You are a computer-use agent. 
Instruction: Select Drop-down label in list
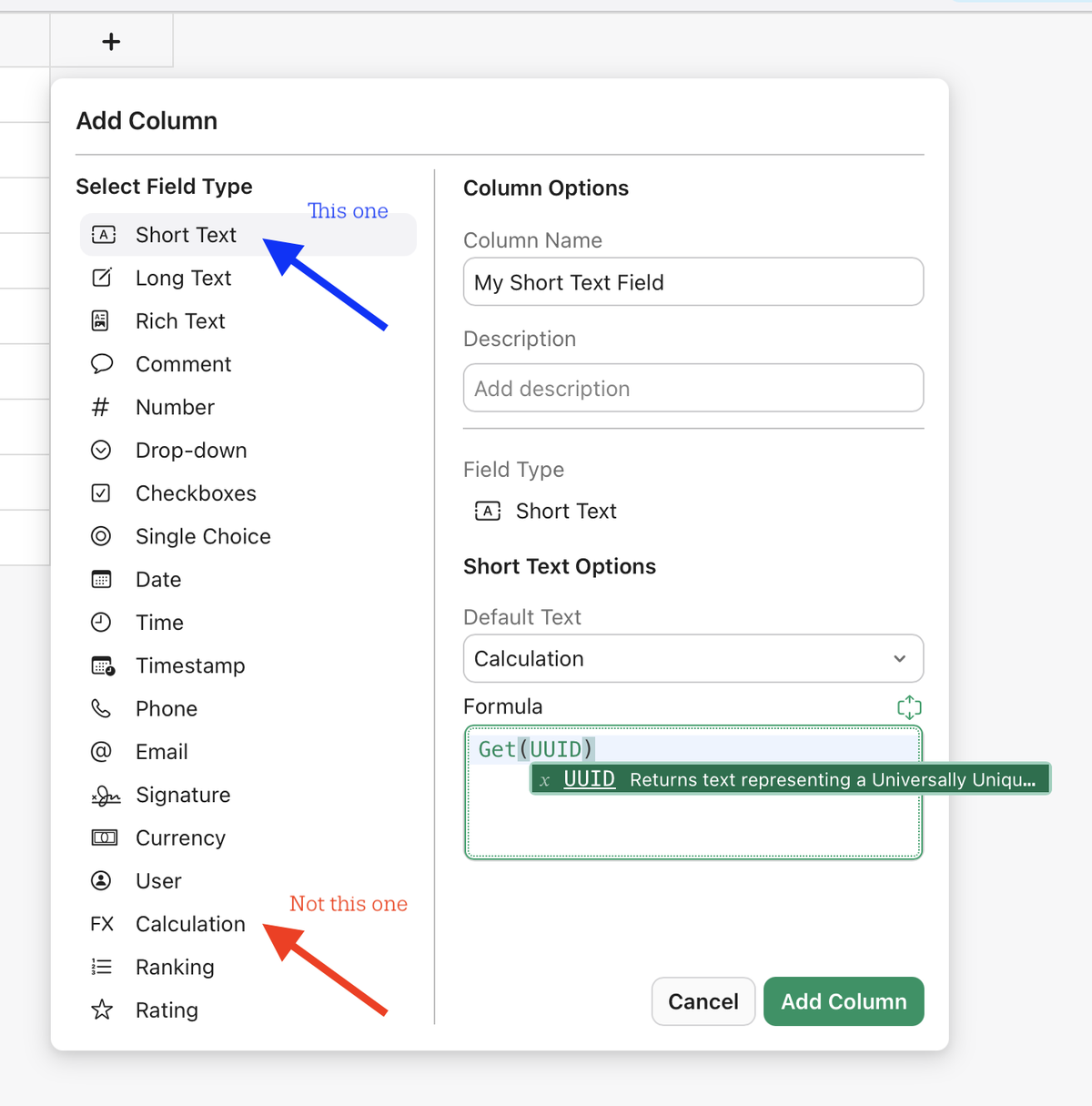point(191,450)
